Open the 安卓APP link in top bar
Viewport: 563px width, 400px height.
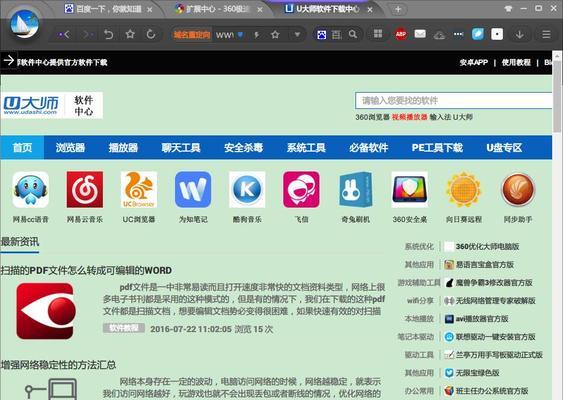pyautogui.click(x=474, y=62)
